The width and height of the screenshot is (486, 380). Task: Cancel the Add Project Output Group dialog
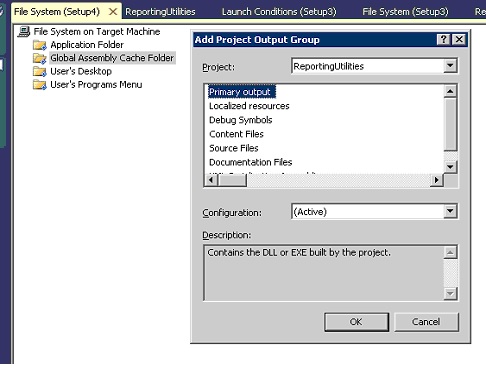pyautogui.click(x=426, y=322)
